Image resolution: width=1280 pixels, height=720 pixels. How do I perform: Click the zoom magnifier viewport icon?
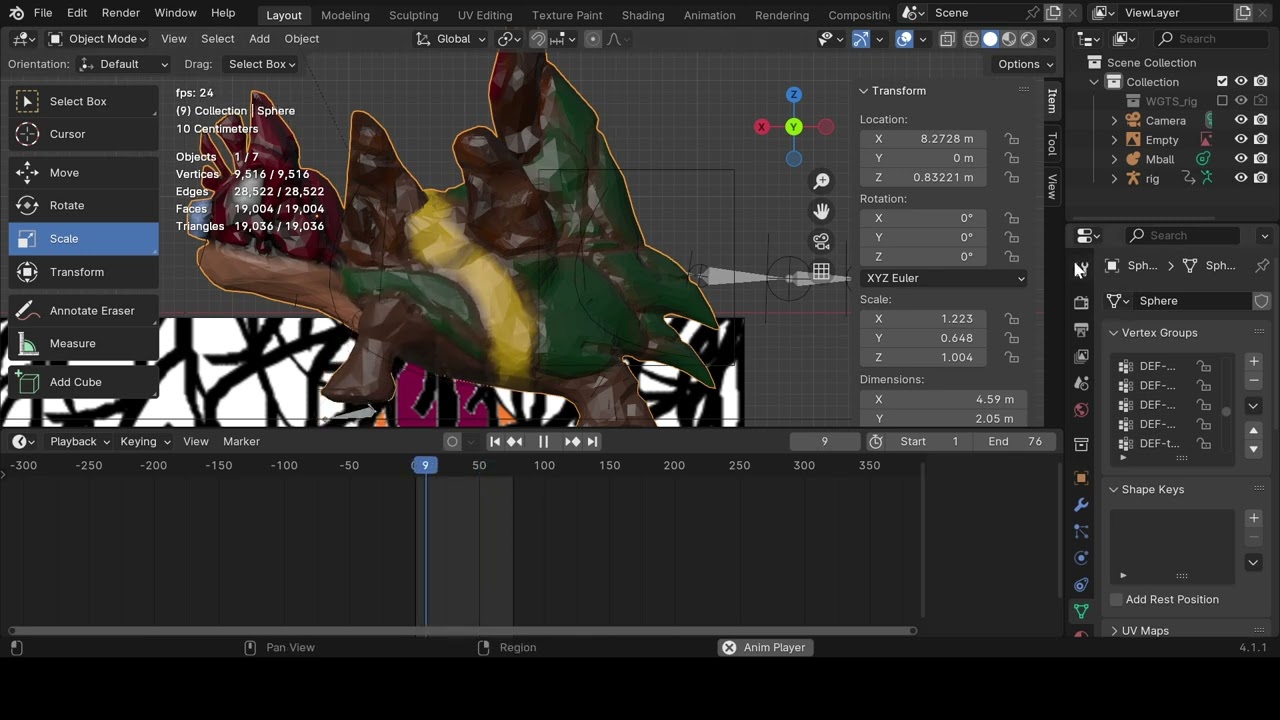tap(821, 181)
